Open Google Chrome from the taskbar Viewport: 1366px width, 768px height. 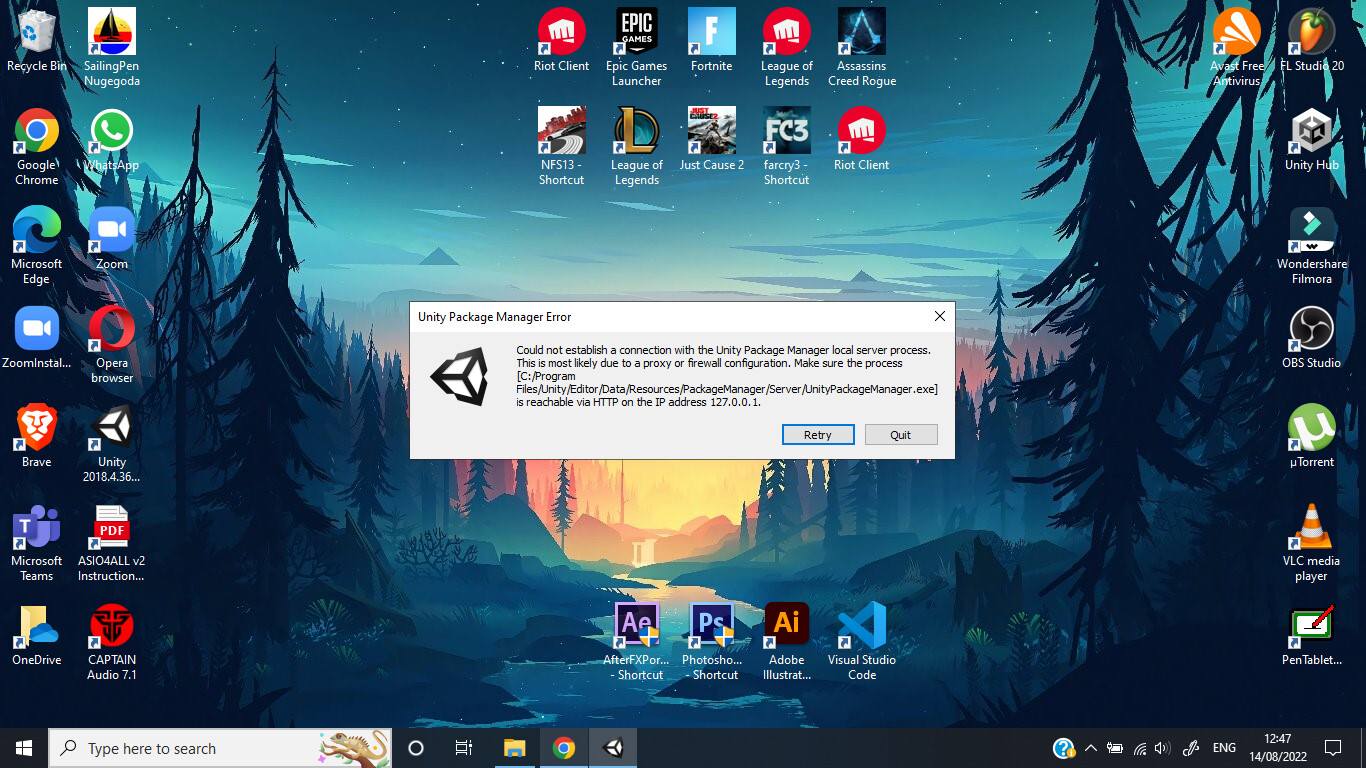coord(564,747)
